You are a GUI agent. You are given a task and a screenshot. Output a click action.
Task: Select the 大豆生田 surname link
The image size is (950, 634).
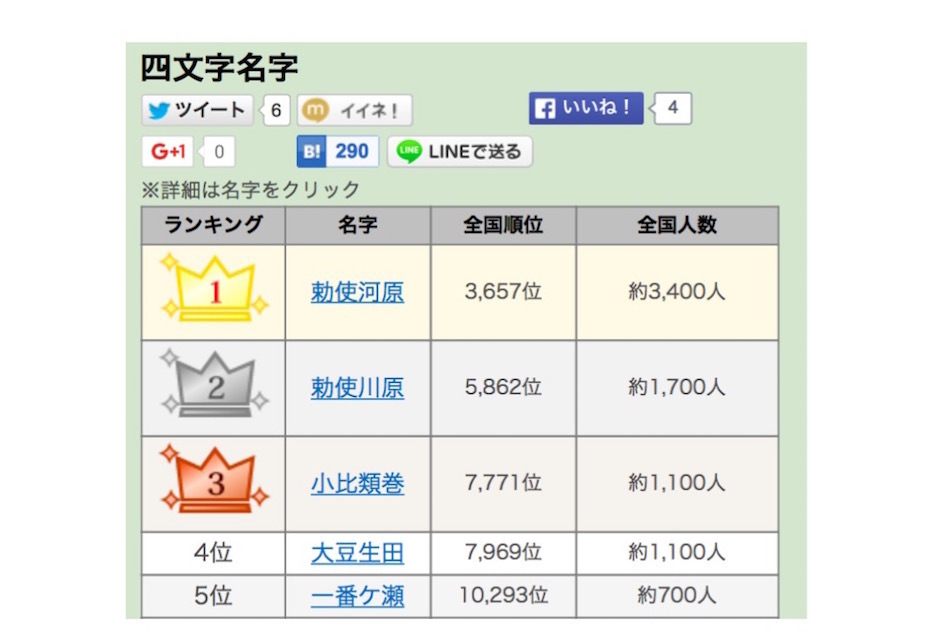(x=357, y=552)
